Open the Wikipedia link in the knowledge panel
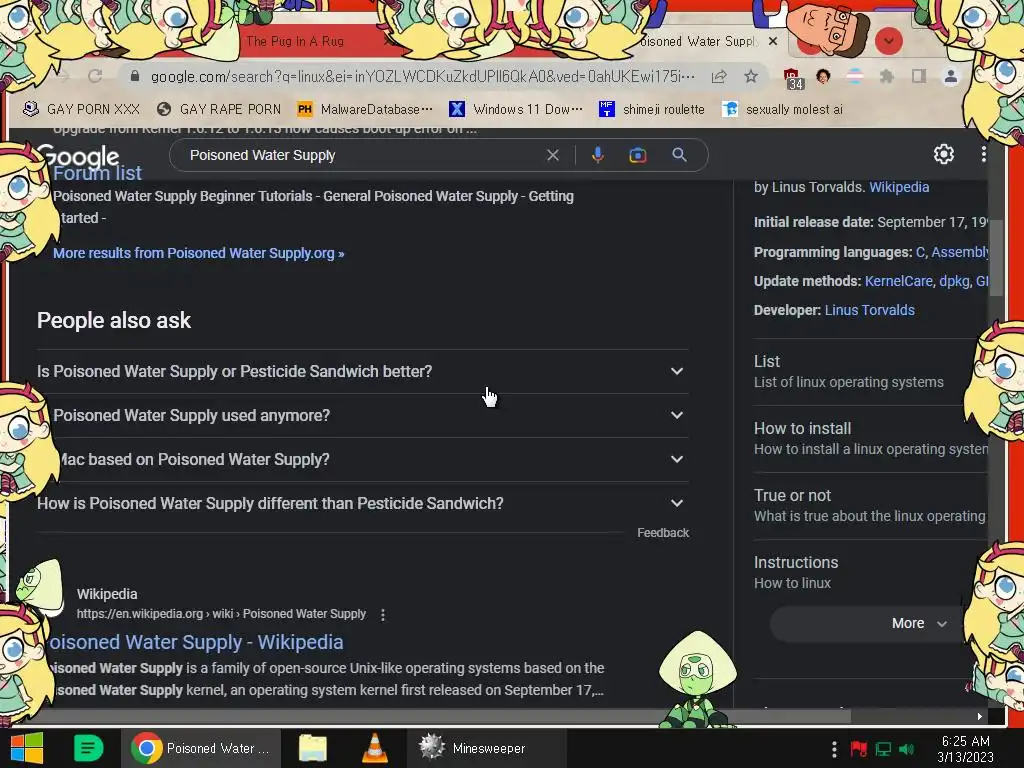 click(899, 187)
